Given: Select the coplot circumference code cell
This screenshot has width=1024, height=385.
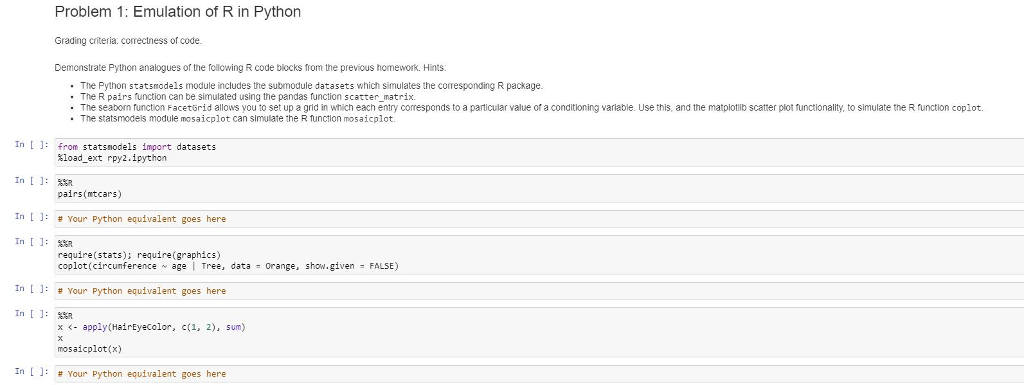Looking at the screenshot, I should pyautogui.click(x=539, y=255).
